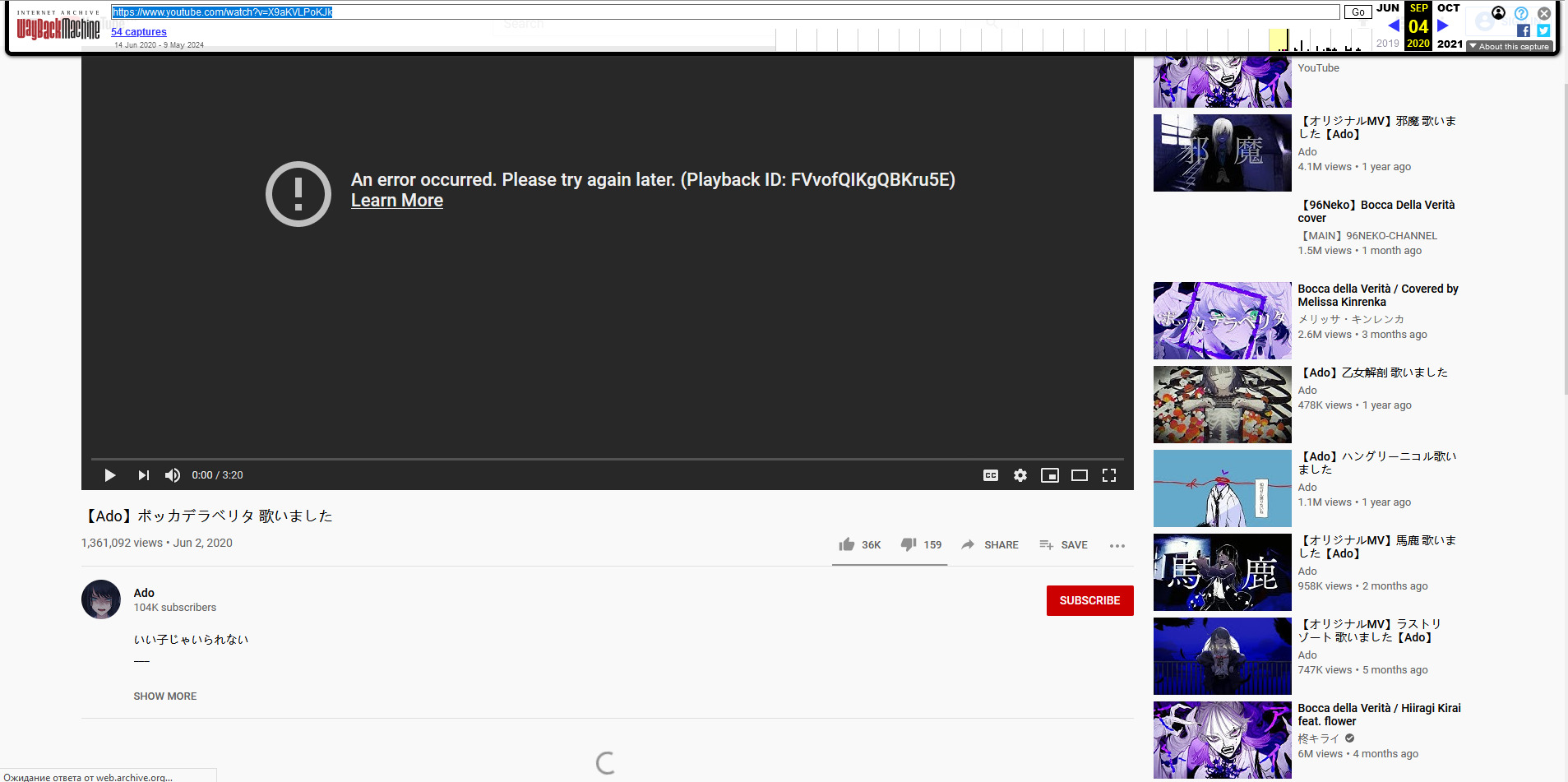Open ラストリゾート video thumbnail
This screenshot has height=782, width=1568.
(x=1222, y=656)
